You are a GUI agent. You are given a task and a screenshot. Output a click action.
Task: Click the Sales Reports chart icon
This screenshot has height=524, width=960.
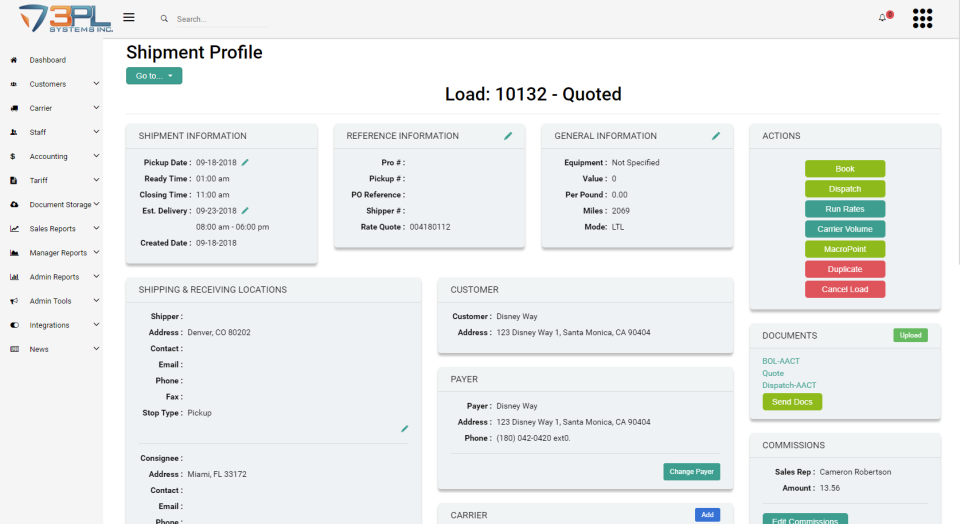click(x=14, y=229)
